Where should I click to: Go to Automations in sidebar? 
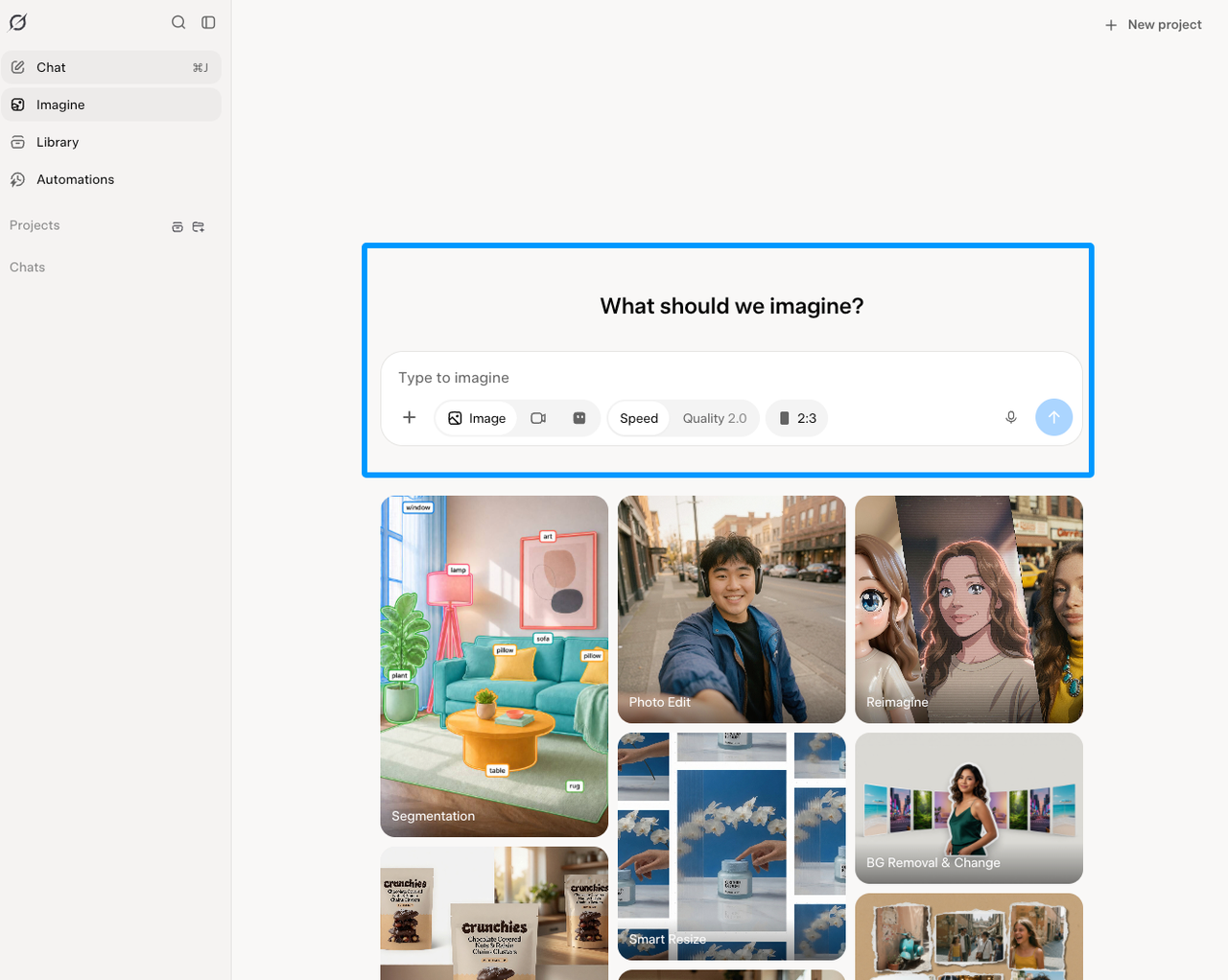point(111,179)
